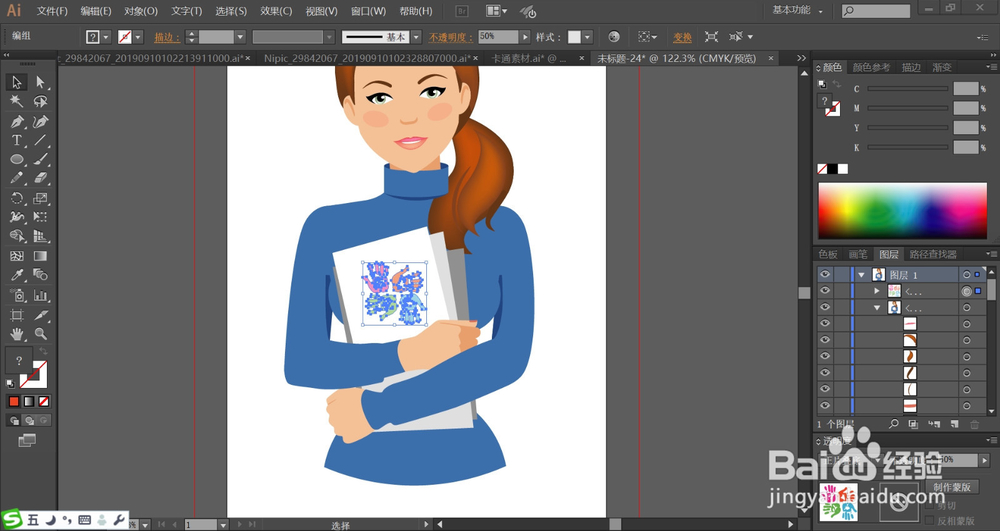Switch to the 路径查找器 panel tab
The height and width of the screenshot is (531, 1000).
pos(933,254)
